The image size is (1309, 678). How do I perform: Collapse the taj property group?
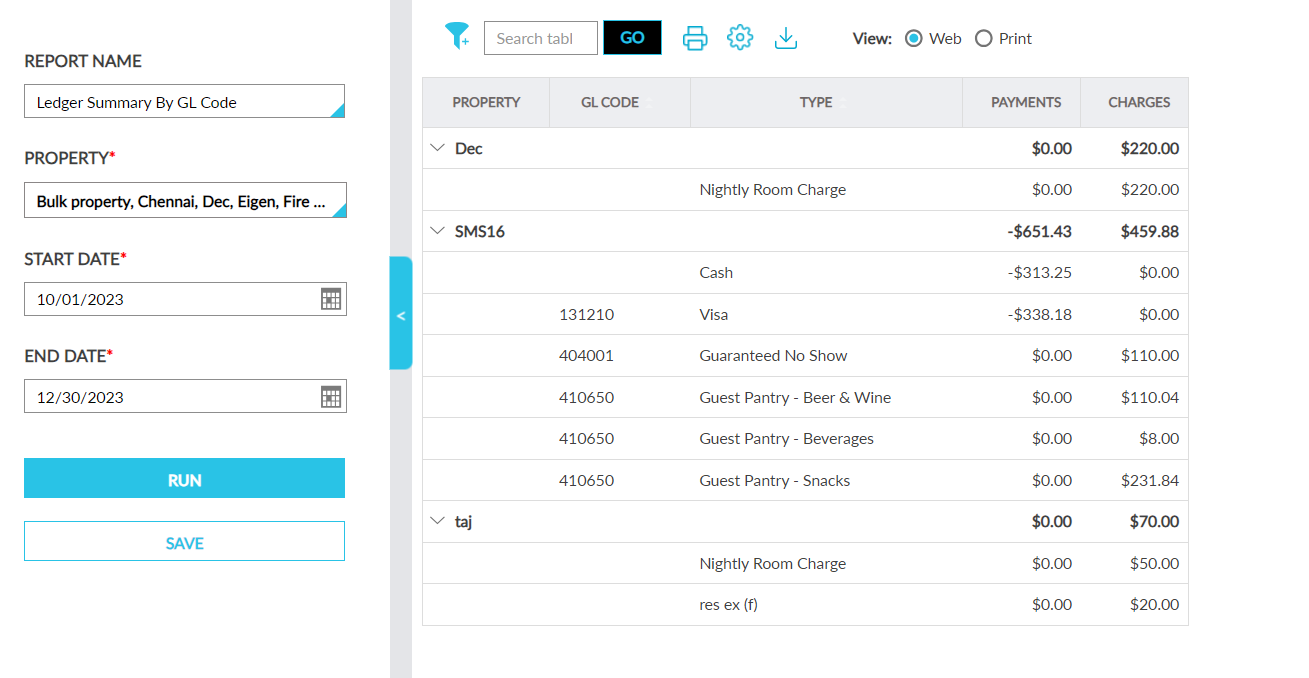coord(437,521)
